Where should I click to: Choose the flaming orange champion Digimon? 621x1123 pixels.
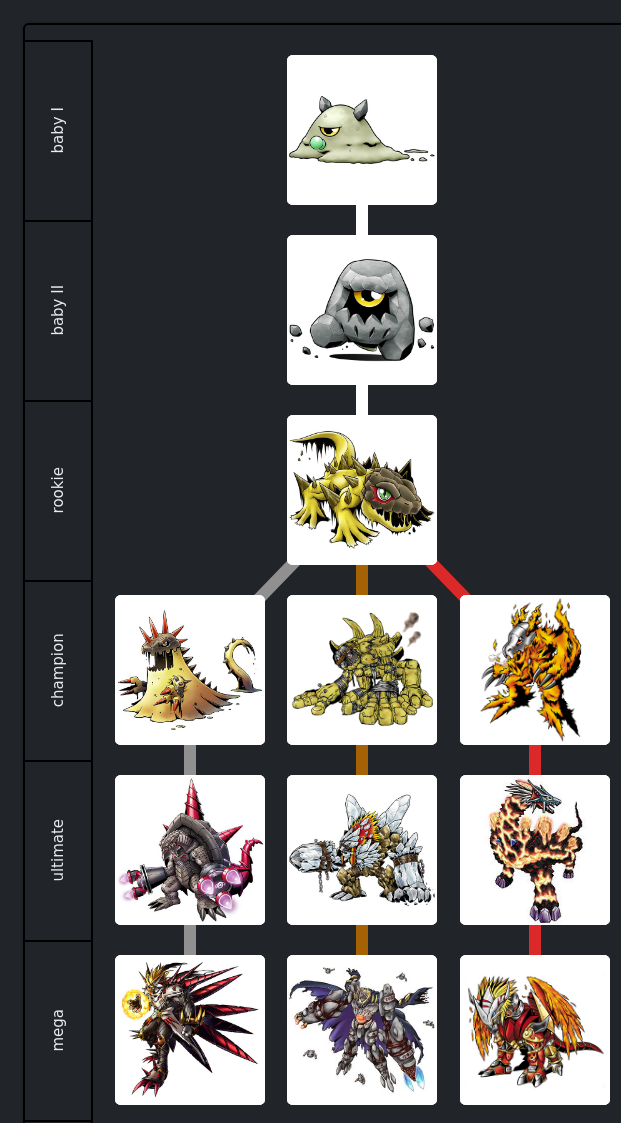[x=534, y=670]
